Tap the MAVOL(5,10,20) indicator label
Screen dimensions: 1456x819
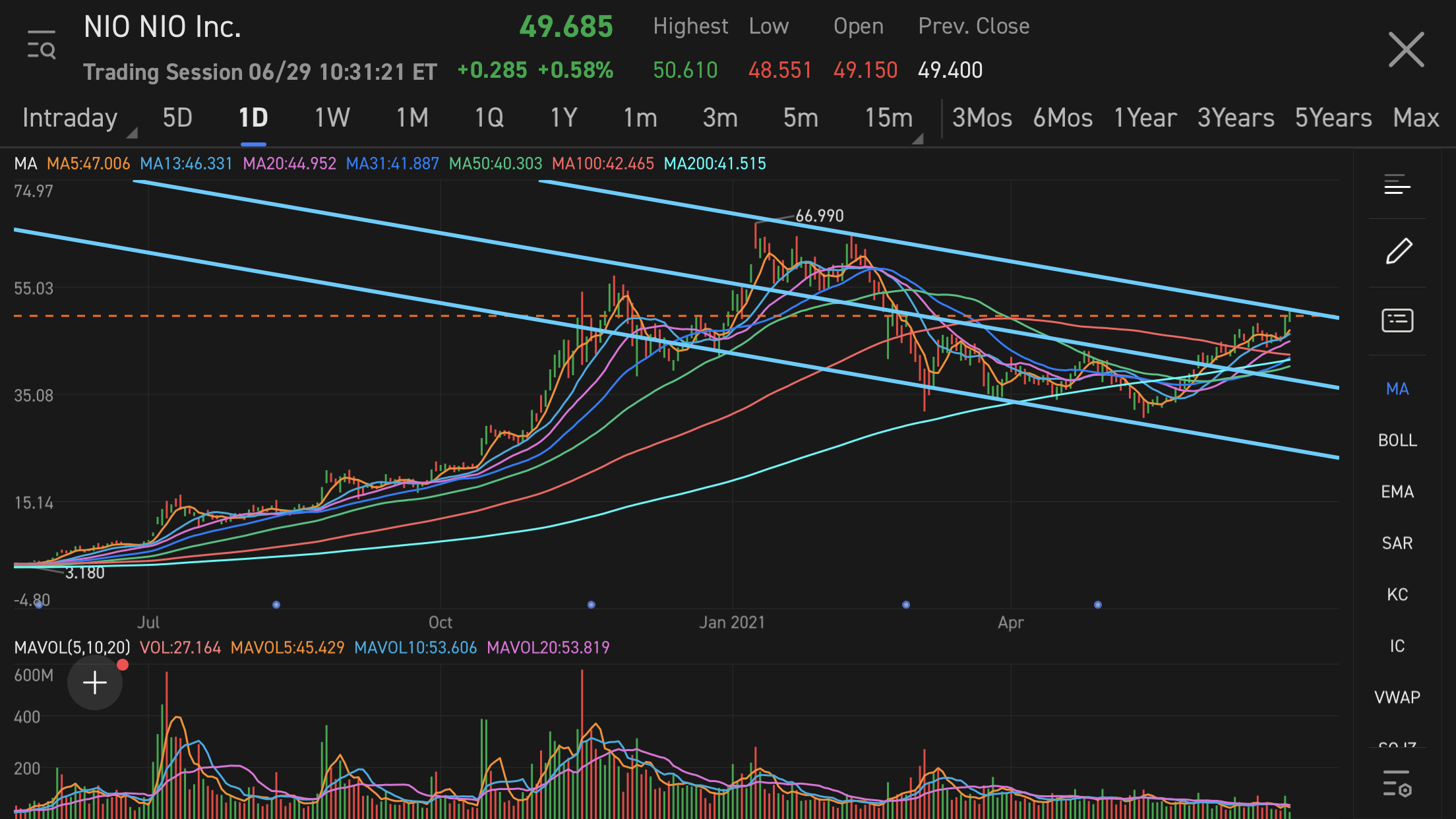coord(73,648)
